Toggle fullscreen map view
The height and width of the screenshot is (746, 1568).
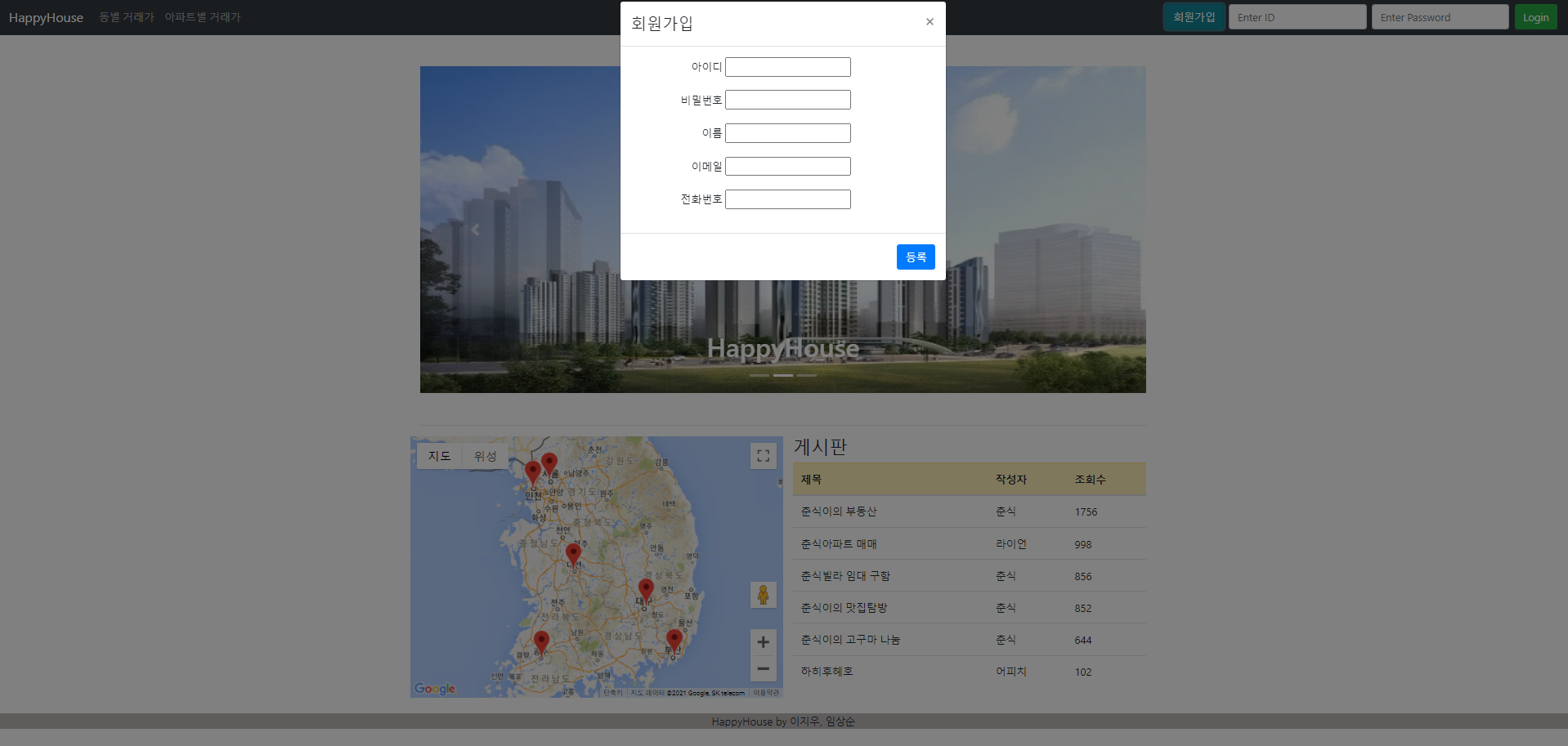pyautogui.click(x=764, y=456)
